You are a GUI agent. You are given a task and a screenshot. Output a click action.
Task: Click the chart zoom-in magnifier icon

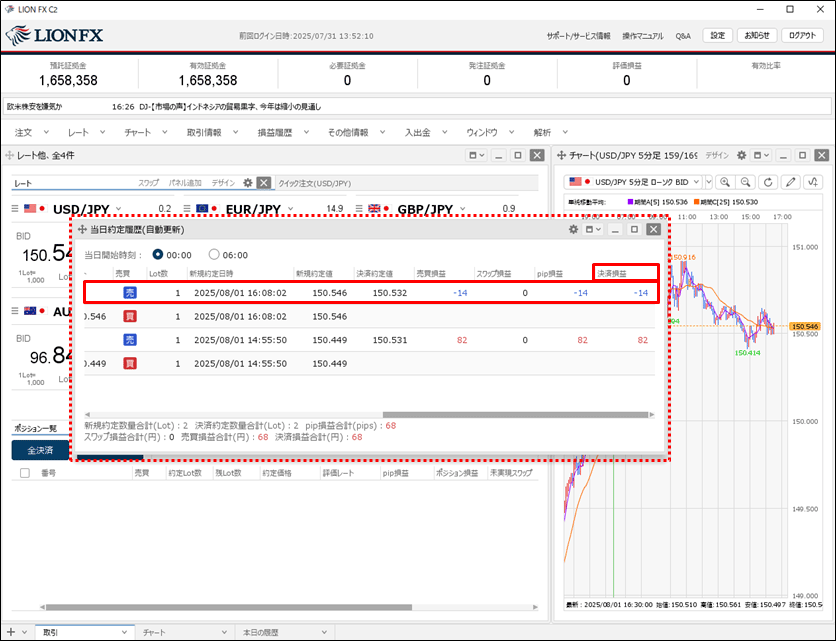click(724, 182)
